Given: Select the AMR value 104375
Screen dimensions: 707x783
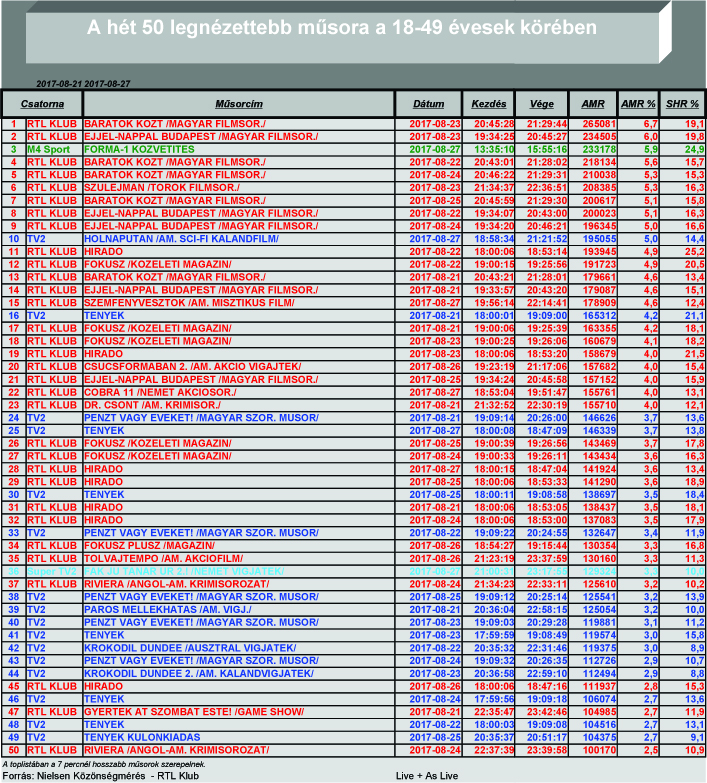Looking at the screenshot, I should [x=599, y=738].
